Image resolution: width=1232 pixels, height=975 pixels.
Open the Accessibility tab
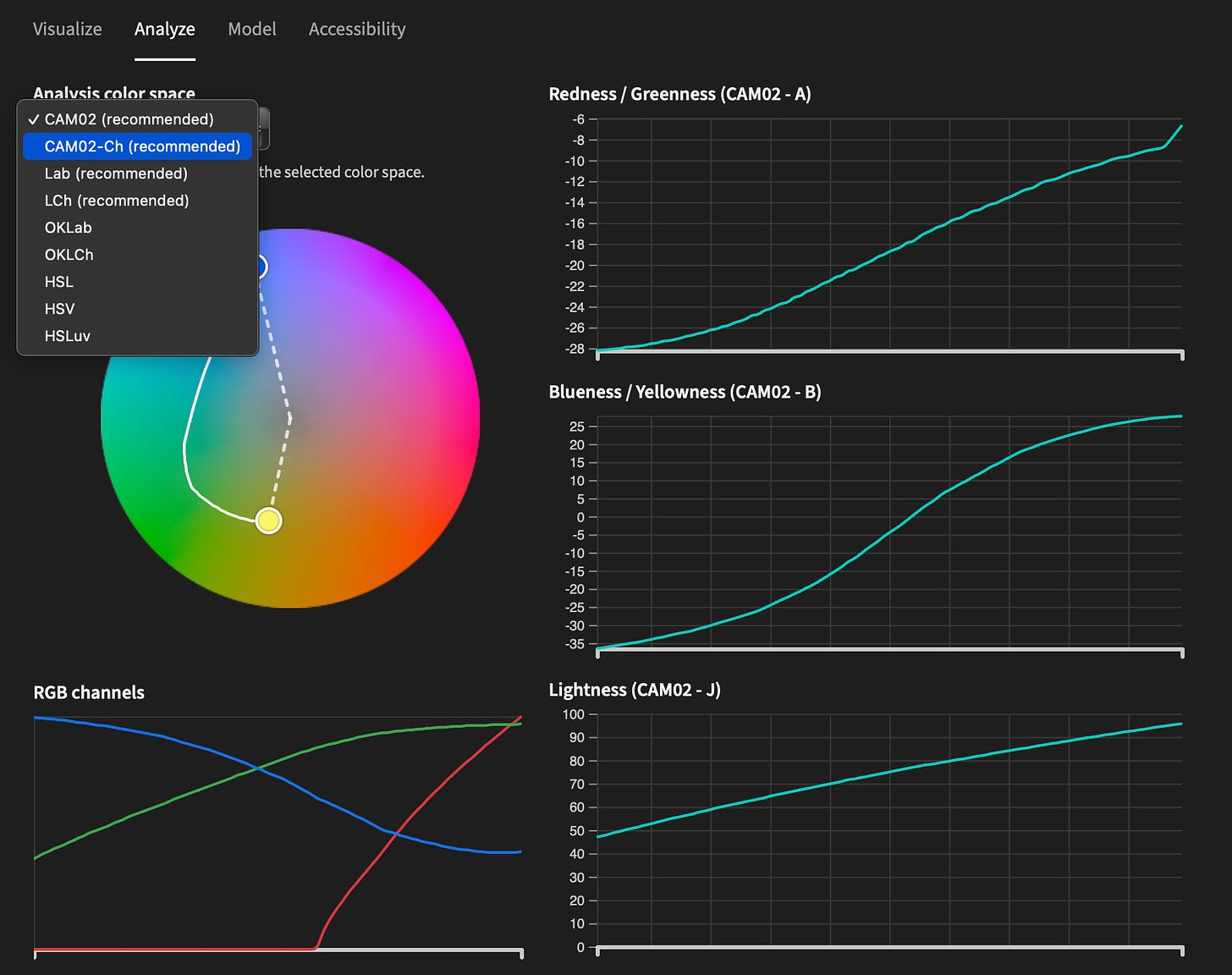click(x=356, y=29)
